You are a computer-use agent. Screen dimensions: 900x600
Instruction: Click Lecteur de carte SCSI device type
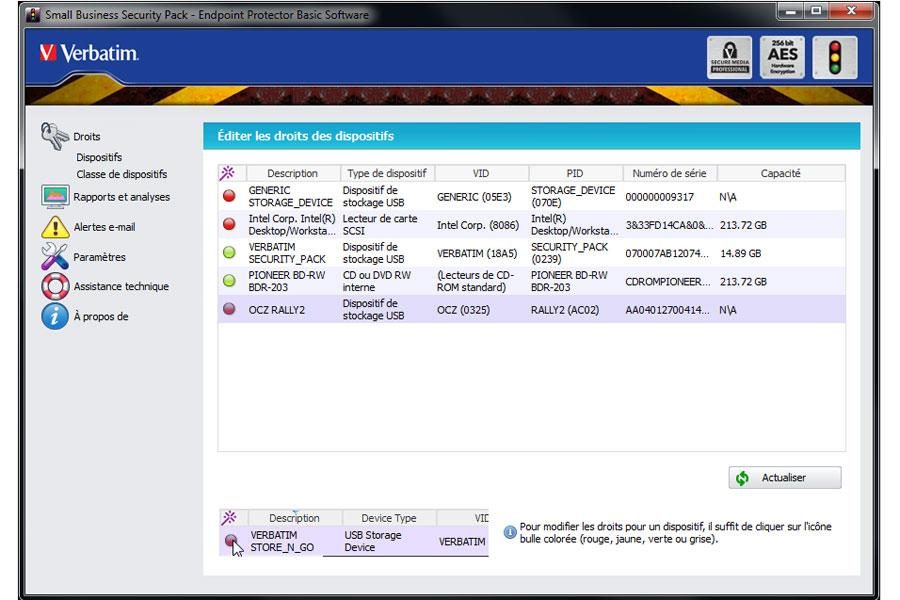pyautogui.click(x=380, y=224)
